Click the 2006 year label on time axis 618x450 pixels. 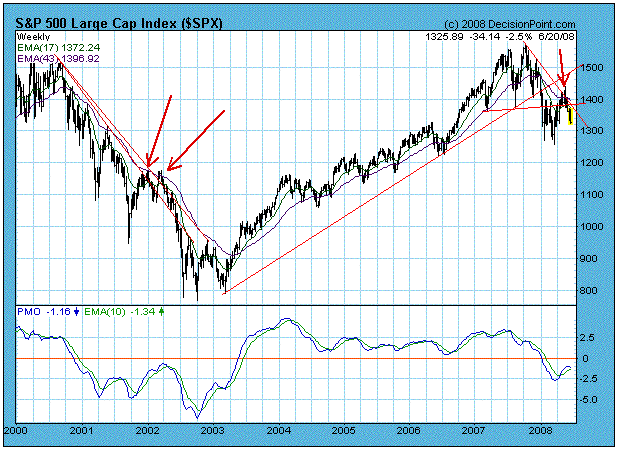pyautogui.click(x=409, y=430)
